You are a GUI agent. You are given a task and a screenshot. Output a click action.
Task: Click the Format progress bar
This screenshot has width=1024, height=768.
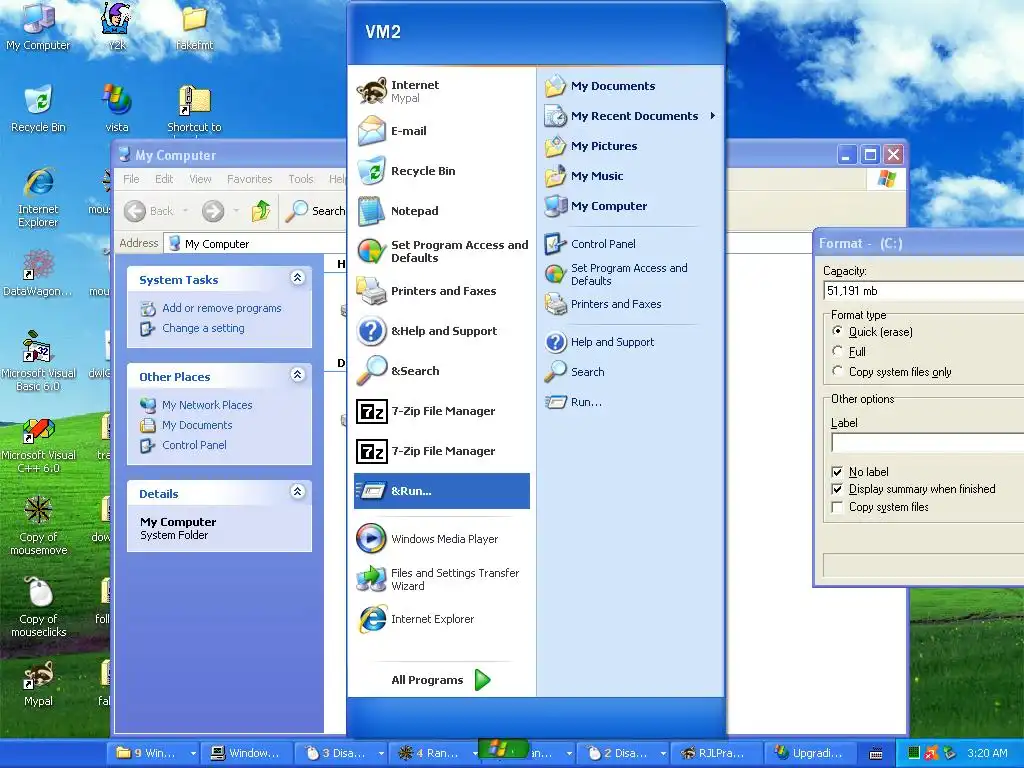click(x=923, y=565)
